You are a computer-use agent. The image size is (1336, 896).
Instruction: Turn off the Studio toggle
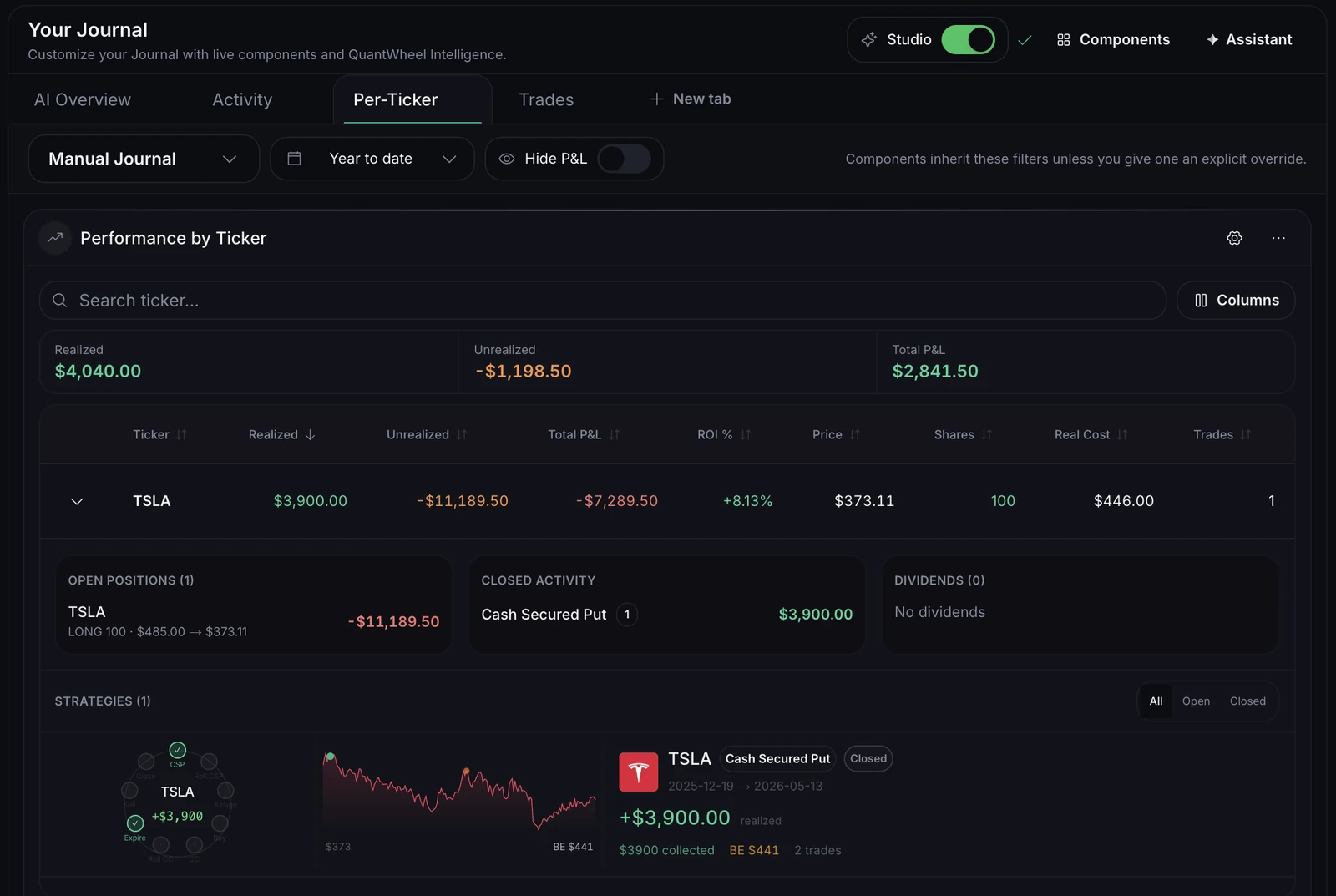click(x=968, y=39)
